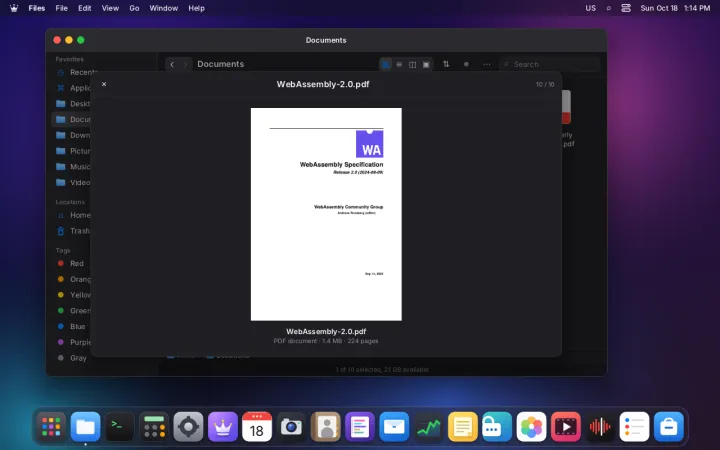Open Terminal from the dock
This screenshot has width=720, height=450.
[120, 427]
